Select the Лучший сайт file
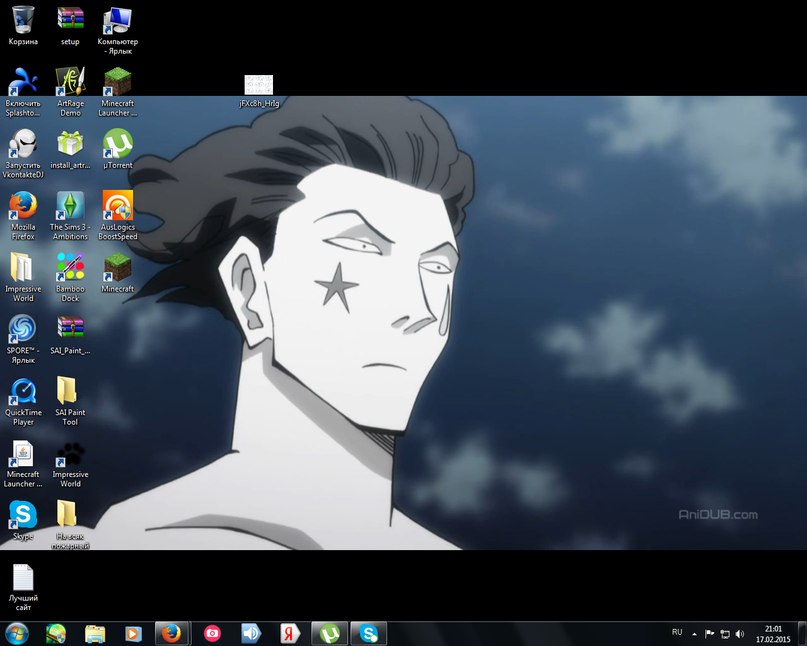807x646 pixels. click(23, 587)
